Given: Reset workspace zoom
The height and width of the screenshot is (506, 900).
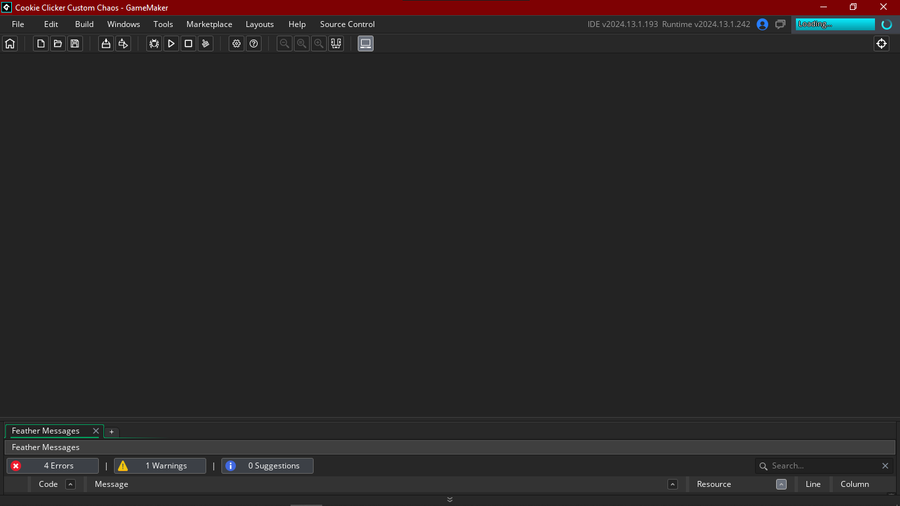Looking at the screenshot, I should point(301,44).
